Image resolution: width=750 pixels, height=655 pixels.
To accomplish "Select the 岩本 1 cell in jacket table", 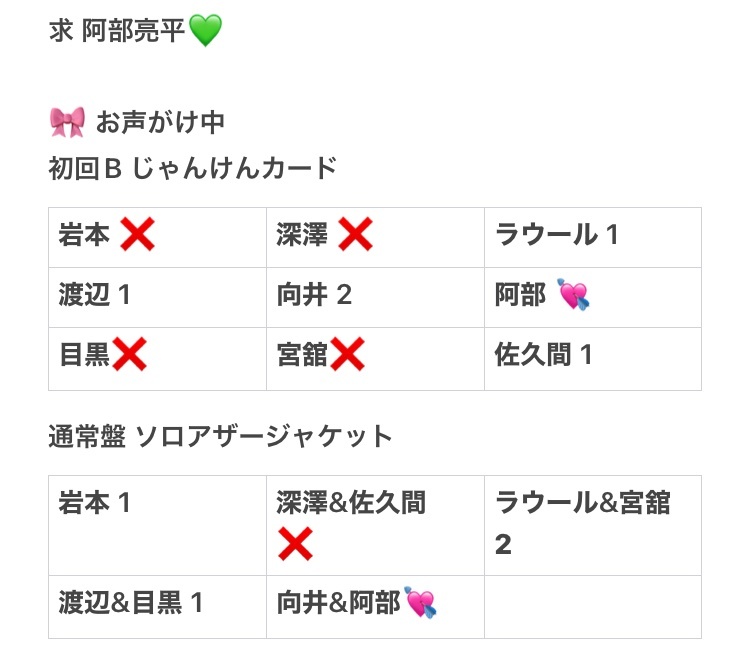I will click(157, 525).
